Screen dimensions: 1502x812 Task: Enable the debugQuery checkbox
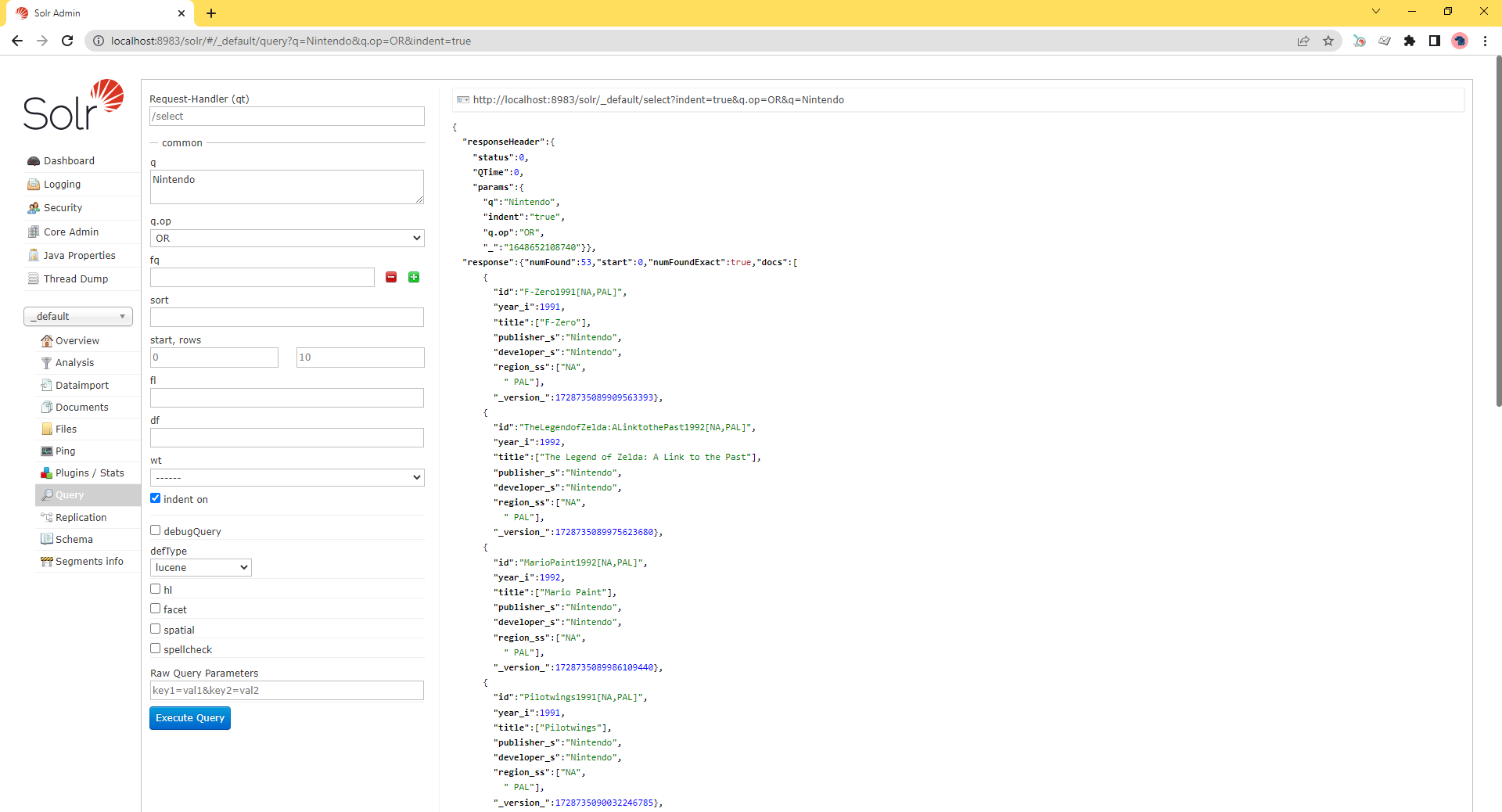pos(155,530)
